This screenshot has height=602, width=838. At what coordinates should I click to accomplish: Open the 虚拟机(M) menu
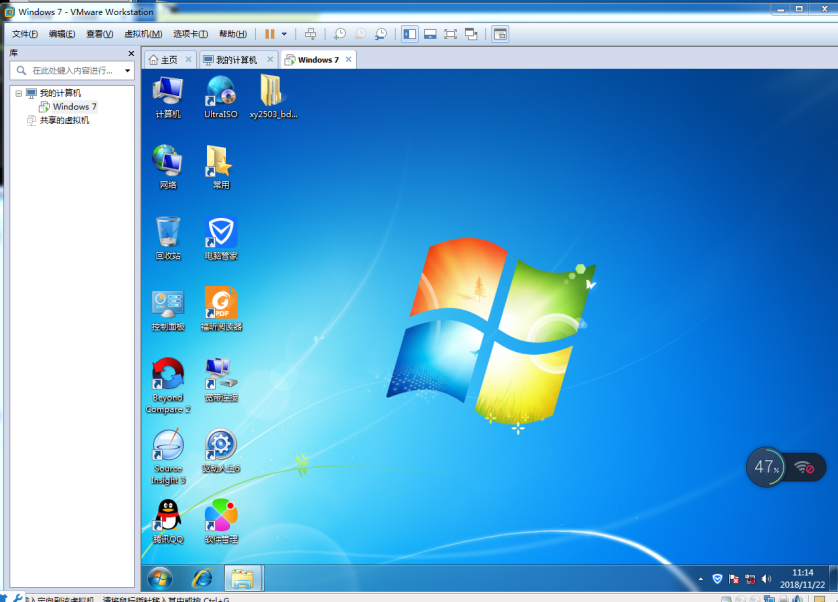pyautogui.click(x=143, y=34)
